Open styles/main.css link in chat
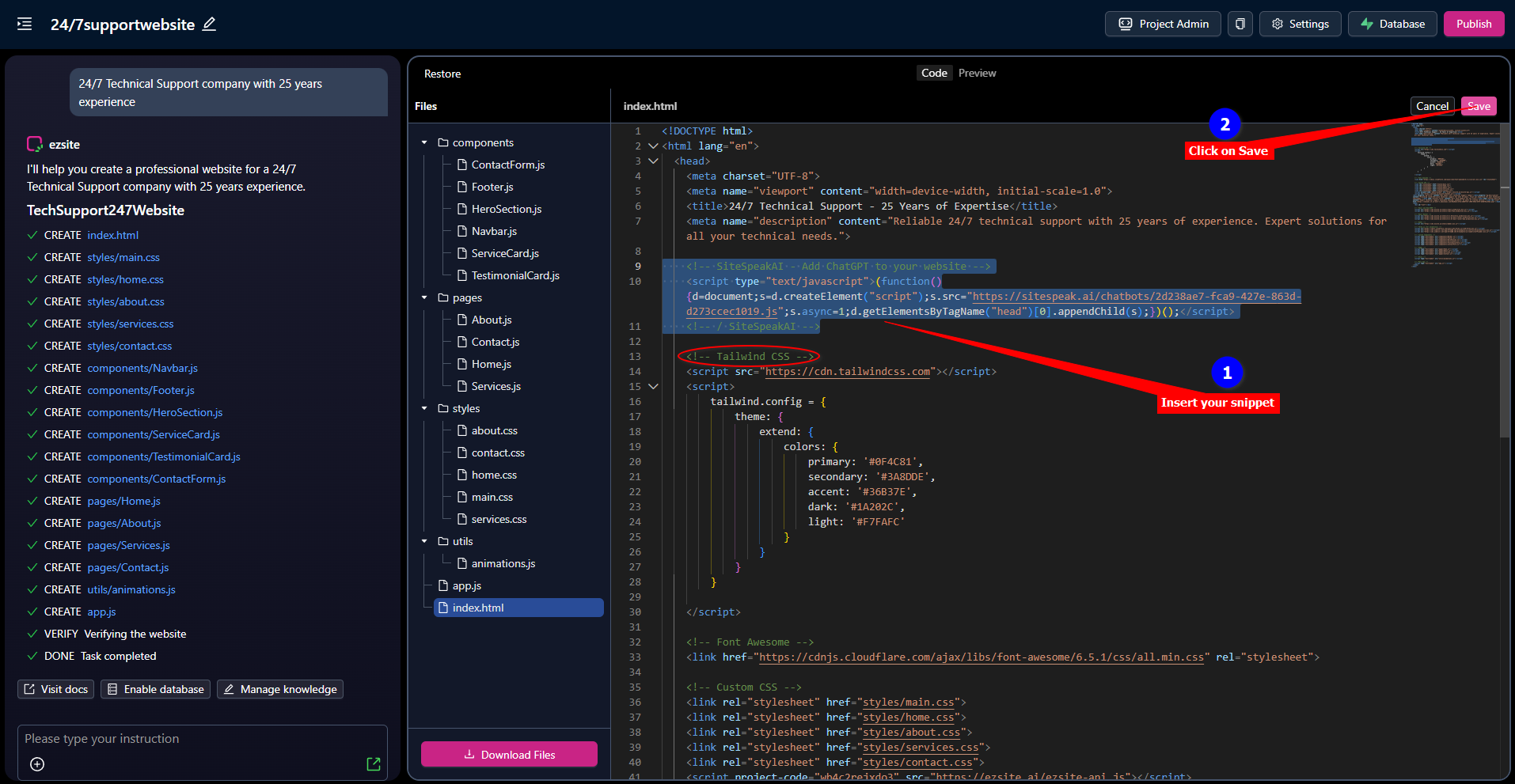This screenshot has height=784, width=1515. 123,257
